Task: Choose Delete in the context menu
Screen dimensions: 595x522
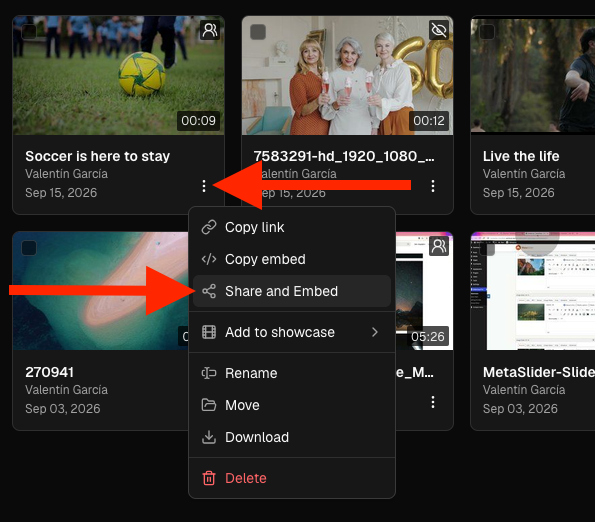Action: click(x=292, y=478)
